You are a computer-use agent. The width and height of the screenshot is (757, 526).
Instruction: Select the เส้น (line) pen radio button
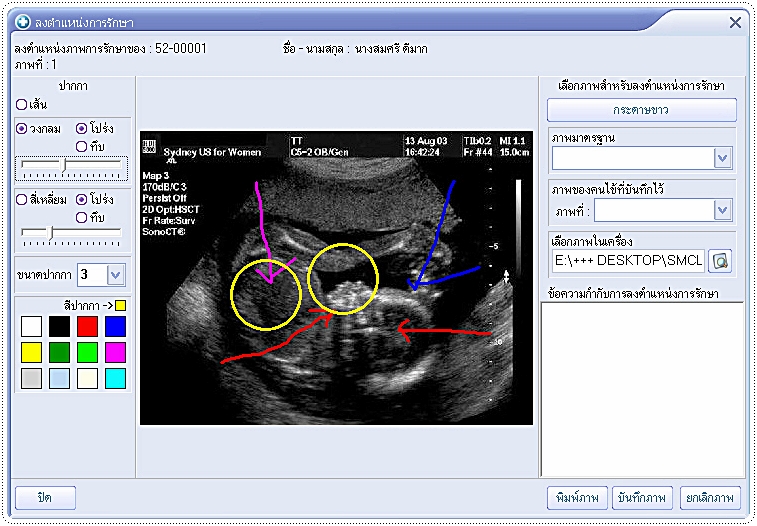[22, 104]
